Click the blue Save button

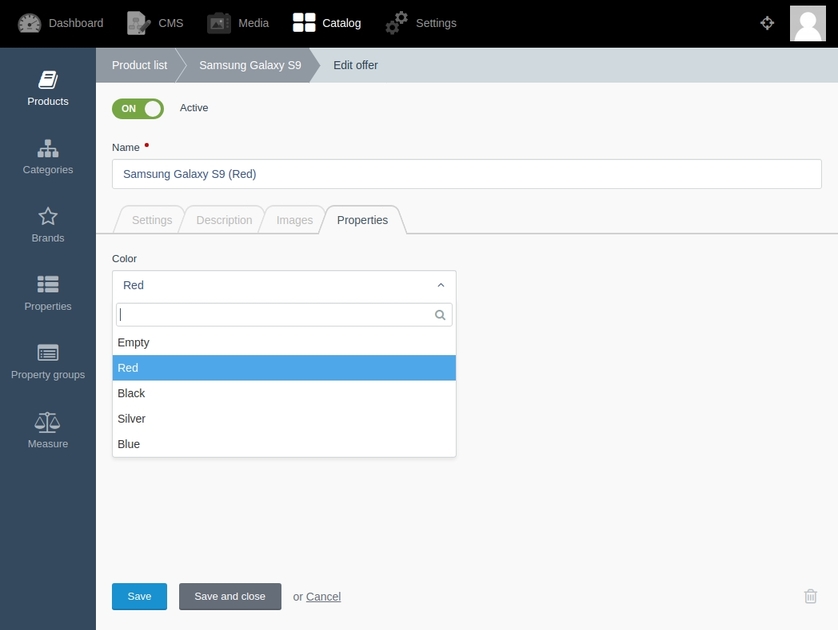point(139,596)
